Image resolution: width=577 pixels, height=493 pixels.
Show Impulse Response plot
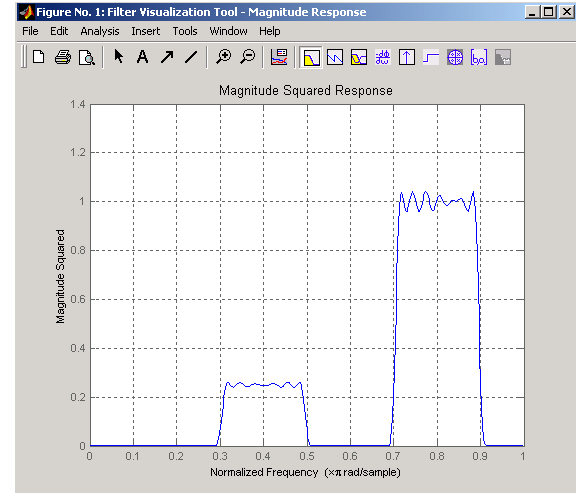[x=407, y=57]
